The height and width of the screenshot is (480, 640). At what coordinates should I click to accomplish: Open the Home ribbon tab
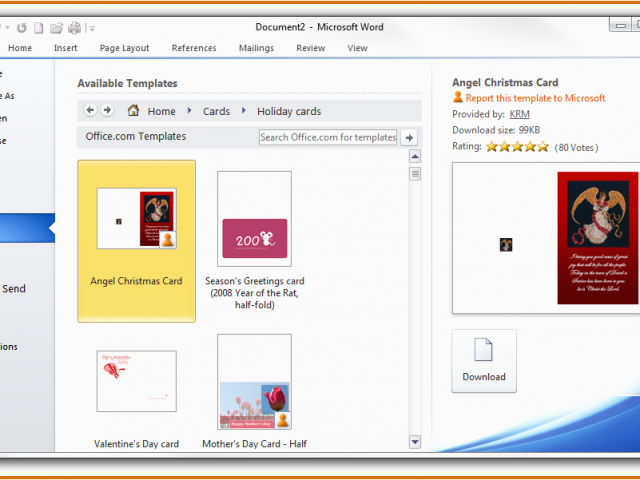pos(20,48)
